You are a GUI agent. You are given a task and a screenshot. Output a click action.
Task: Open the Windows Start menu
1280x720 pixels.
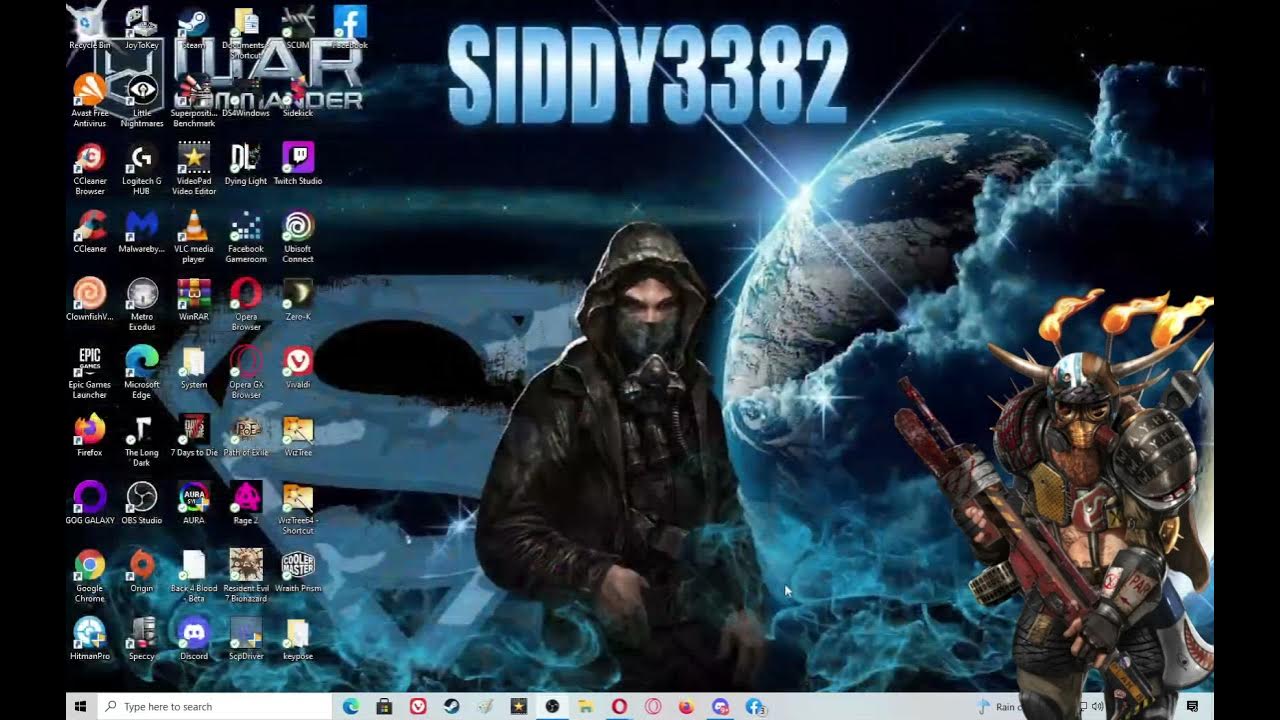81,706
